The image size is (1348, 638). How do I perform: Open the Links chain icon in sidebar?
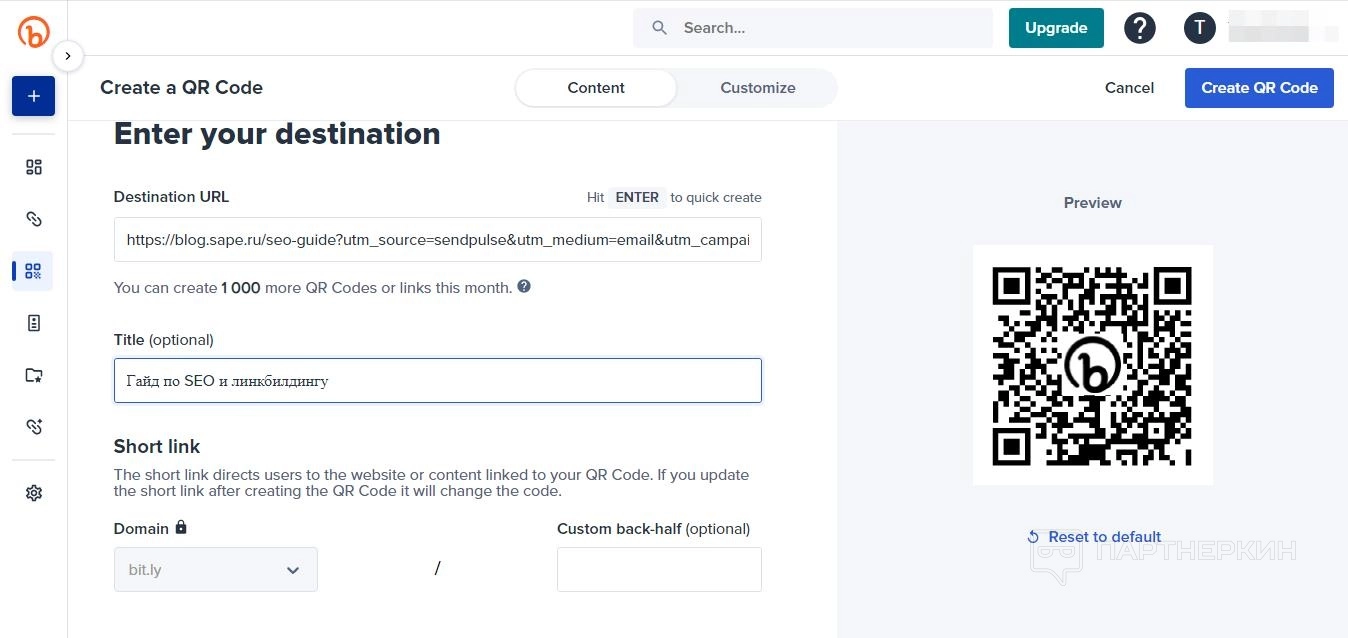34,219
